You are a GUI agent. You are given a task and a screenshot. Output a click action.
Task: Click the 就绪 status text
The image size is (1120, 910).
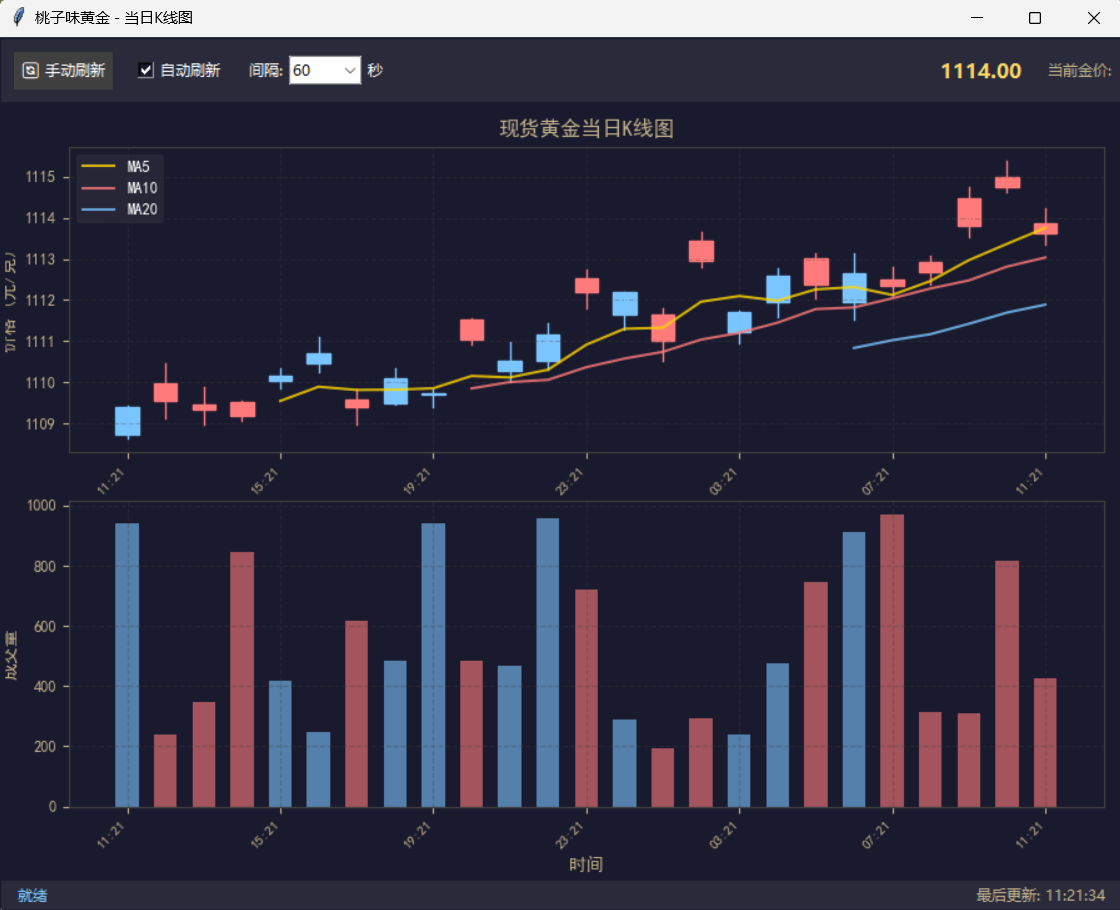pyautogui.click(x=32, y=895)
